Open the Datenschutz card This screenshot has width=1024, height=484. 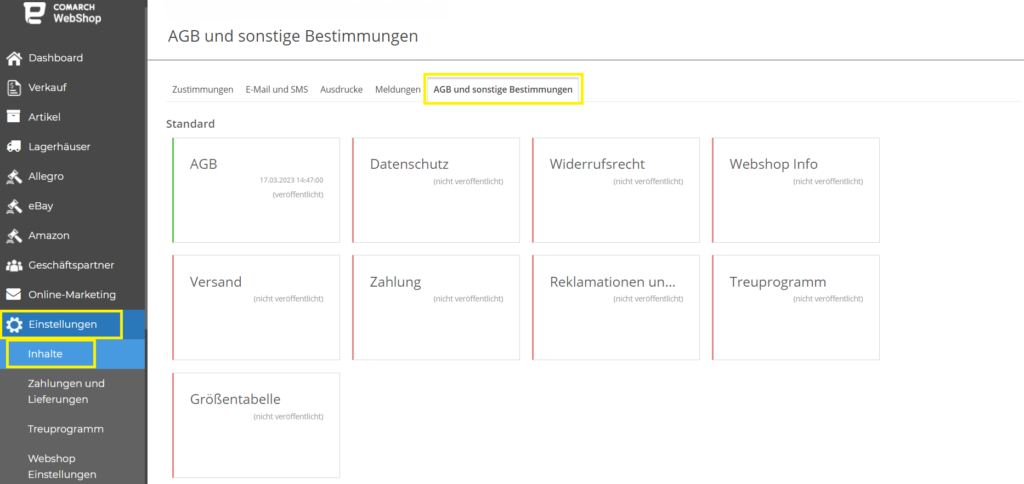pos(436,190)
